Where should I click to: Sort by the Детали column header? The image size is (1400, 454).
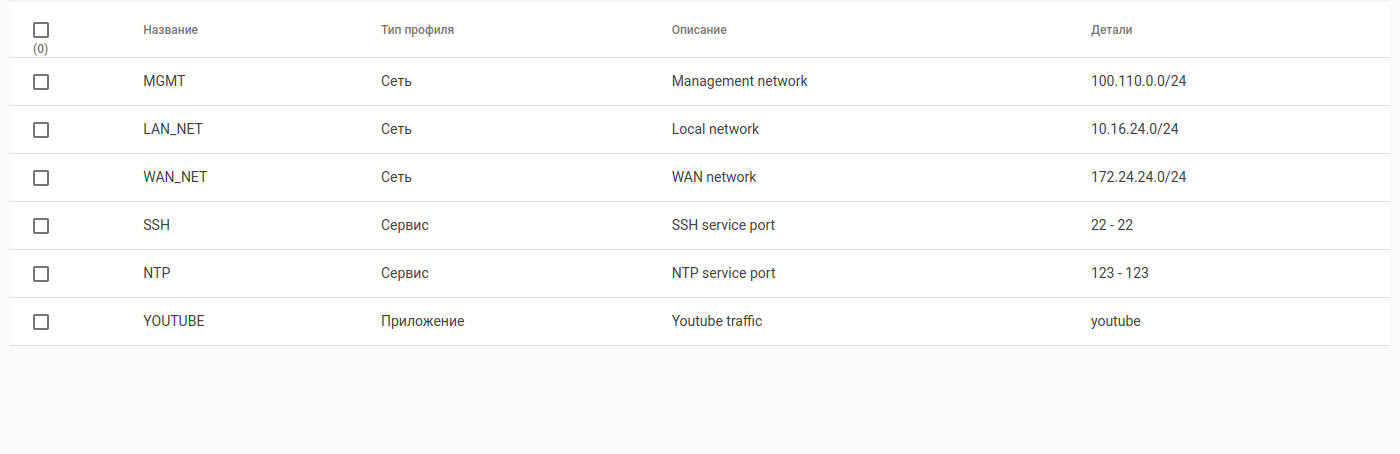coord(1111,30)
